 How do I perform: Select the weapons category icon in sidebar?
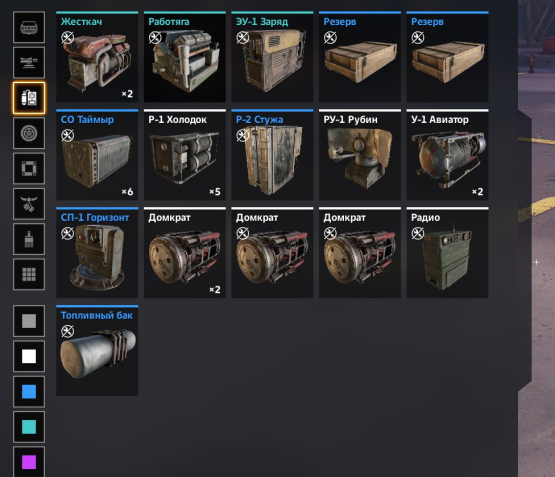click(x=29, y=63)
